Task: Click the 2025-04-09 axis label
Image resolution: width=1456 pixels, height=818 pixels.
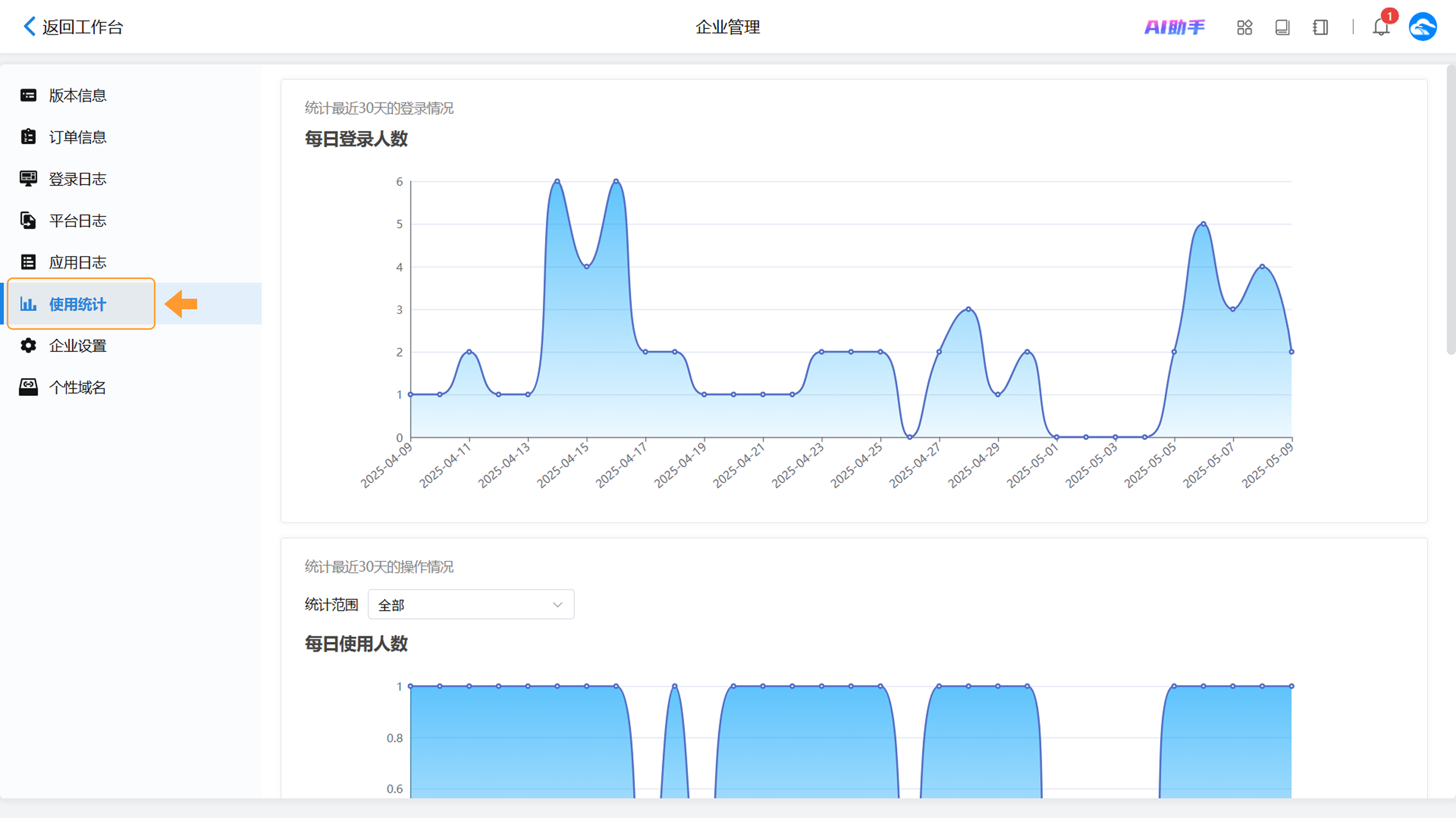Action: (x=386, y=465)
